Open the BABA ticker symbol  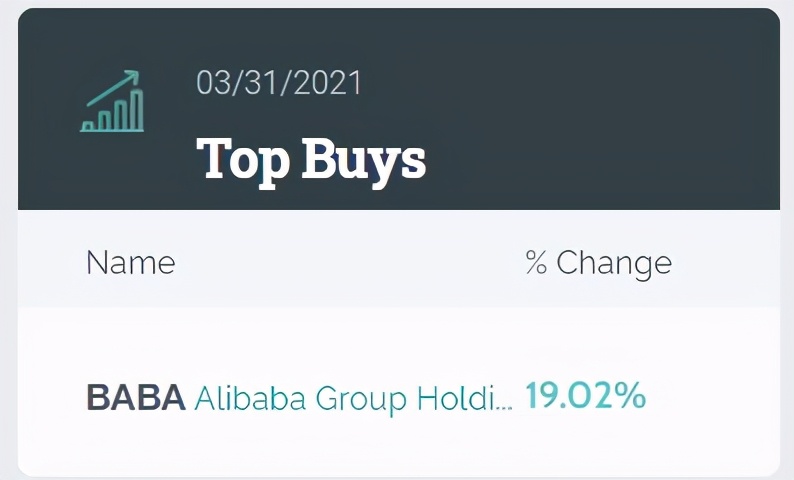point(136,397)
